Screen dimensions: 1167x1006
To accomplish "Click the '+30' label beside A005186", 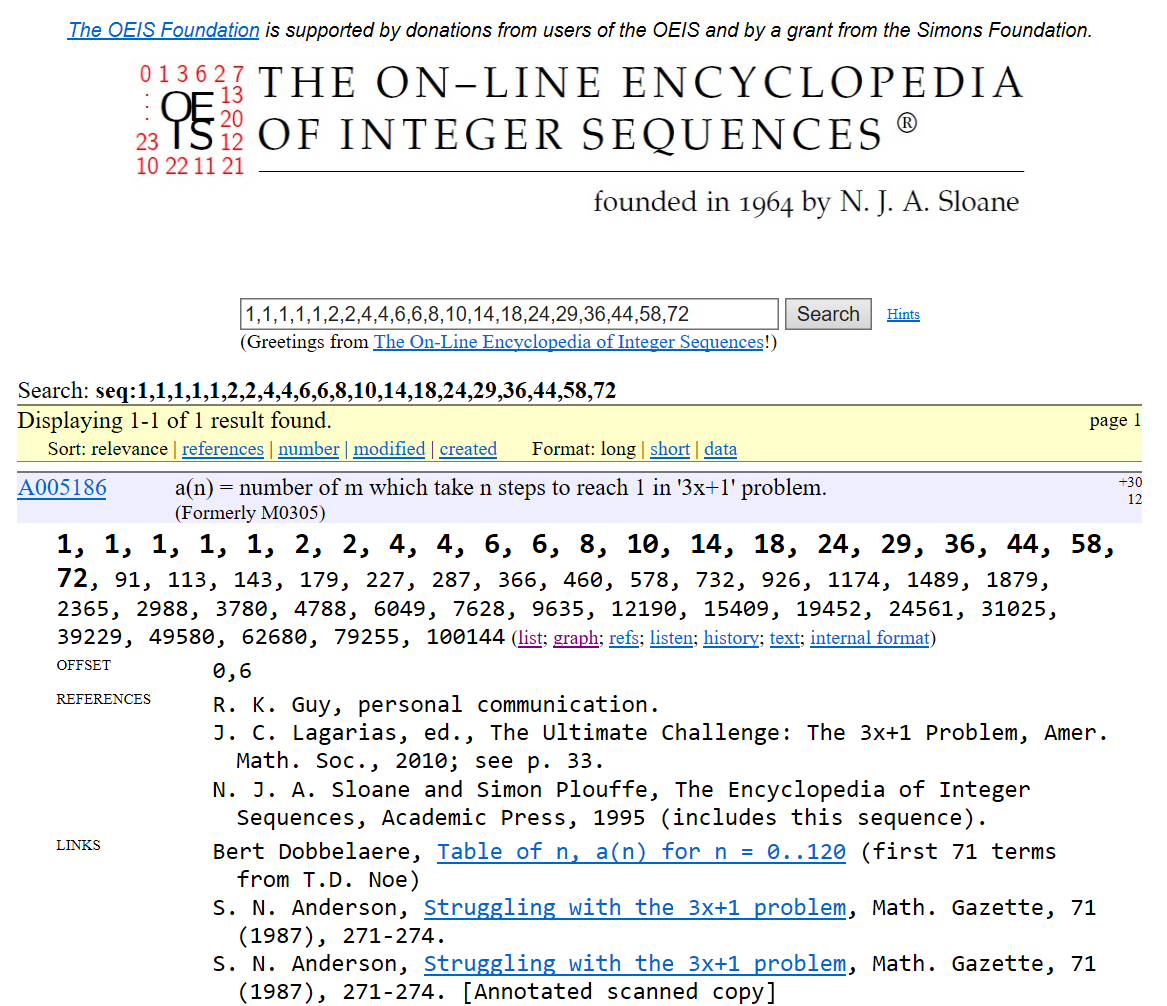I will click(1130, 482).
